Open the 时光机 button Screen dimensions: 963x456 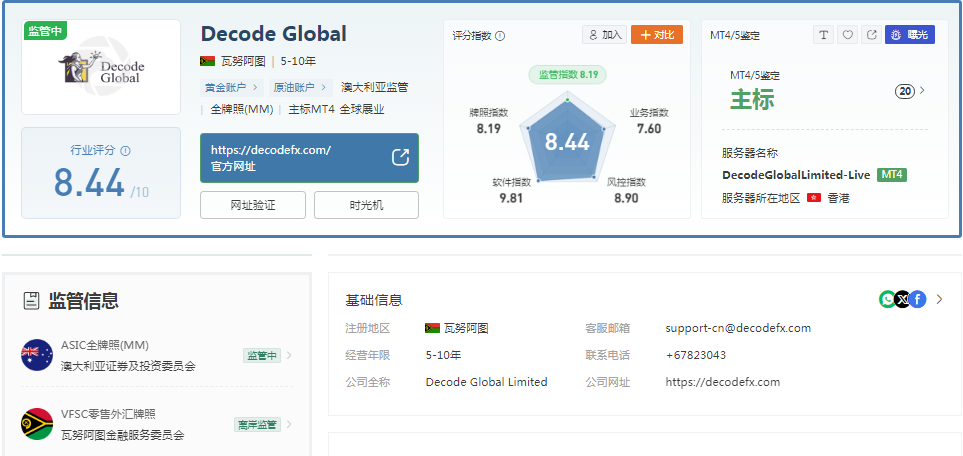366,205
